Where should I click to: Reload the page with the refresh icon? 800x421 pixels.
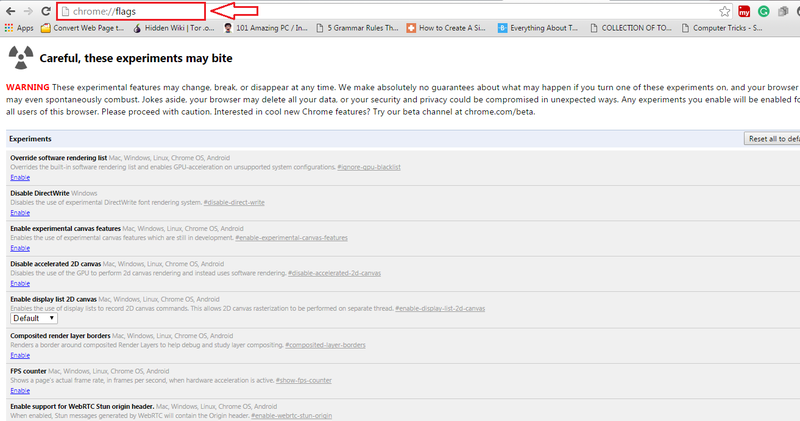tap(46, 11)
